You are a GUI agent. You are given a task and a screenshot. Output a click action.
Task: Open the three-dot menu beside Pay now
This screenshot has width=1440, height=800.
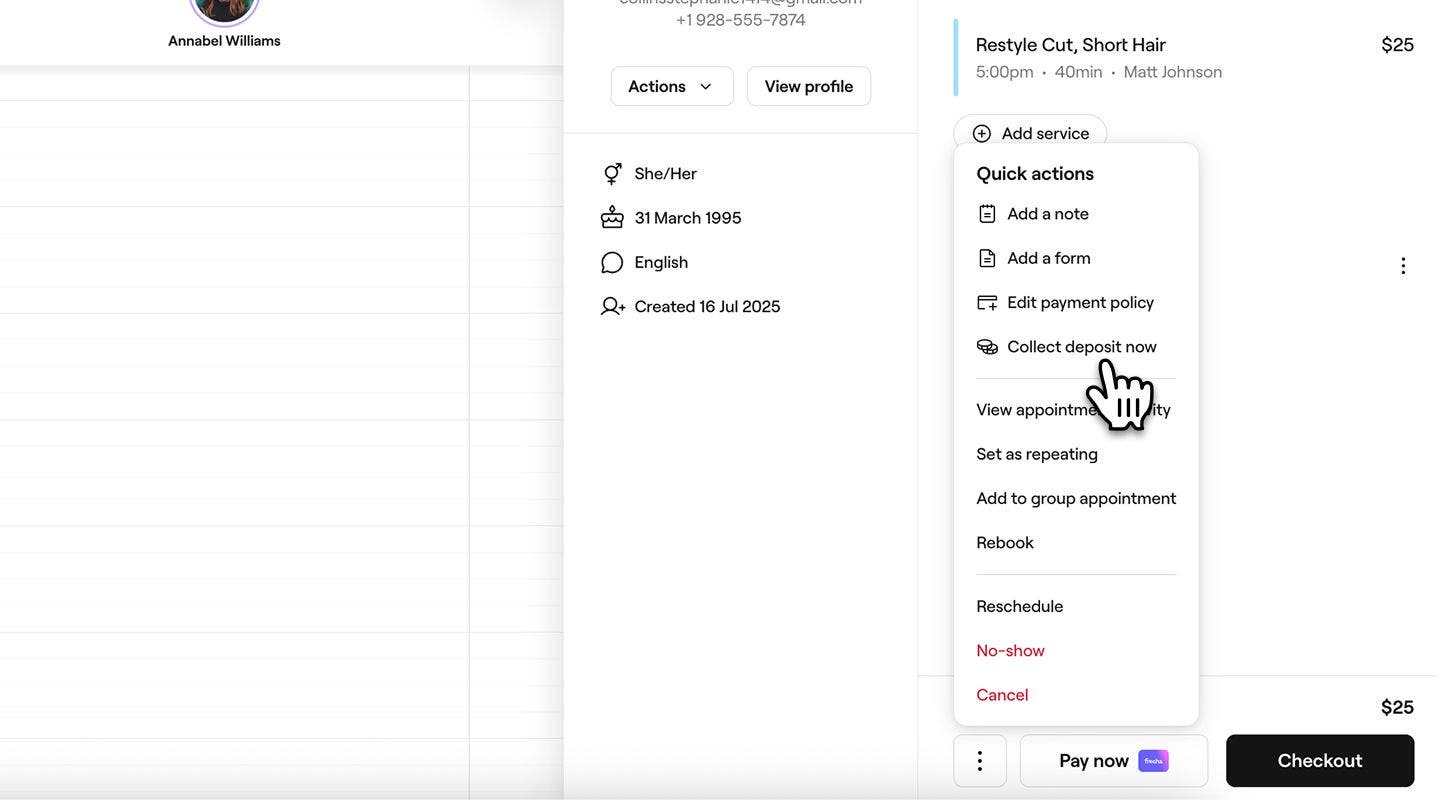[980, 761]
